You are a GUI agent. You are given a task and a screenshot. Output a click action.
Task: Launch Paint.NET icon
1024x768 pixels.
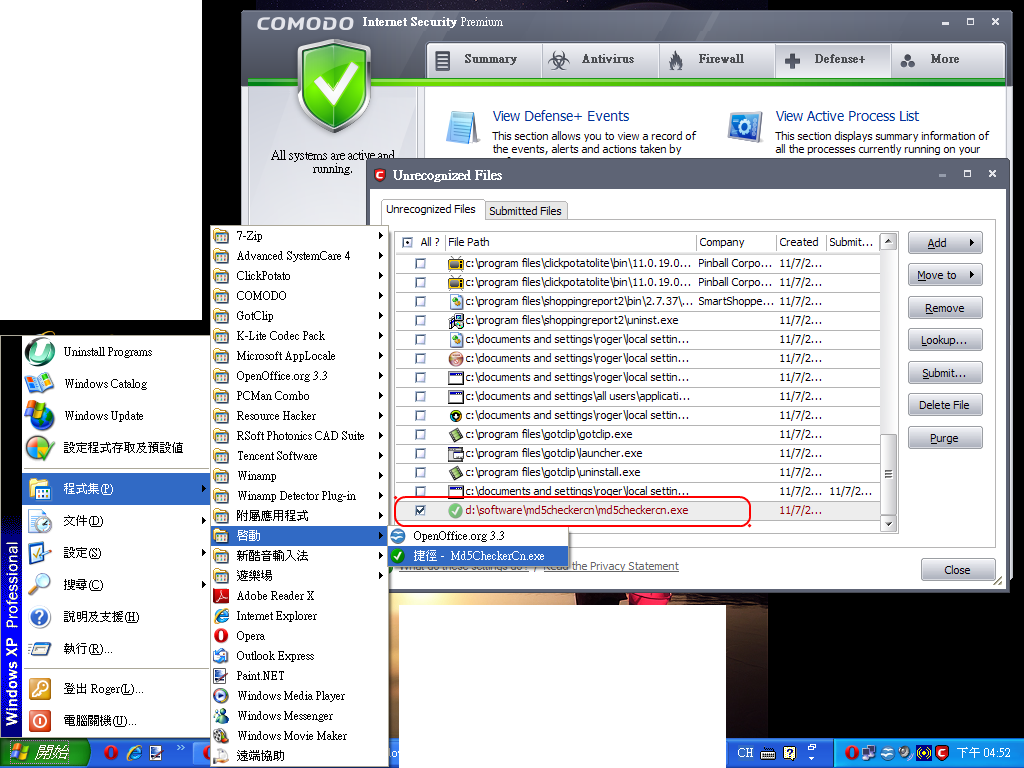click(221, 676)
